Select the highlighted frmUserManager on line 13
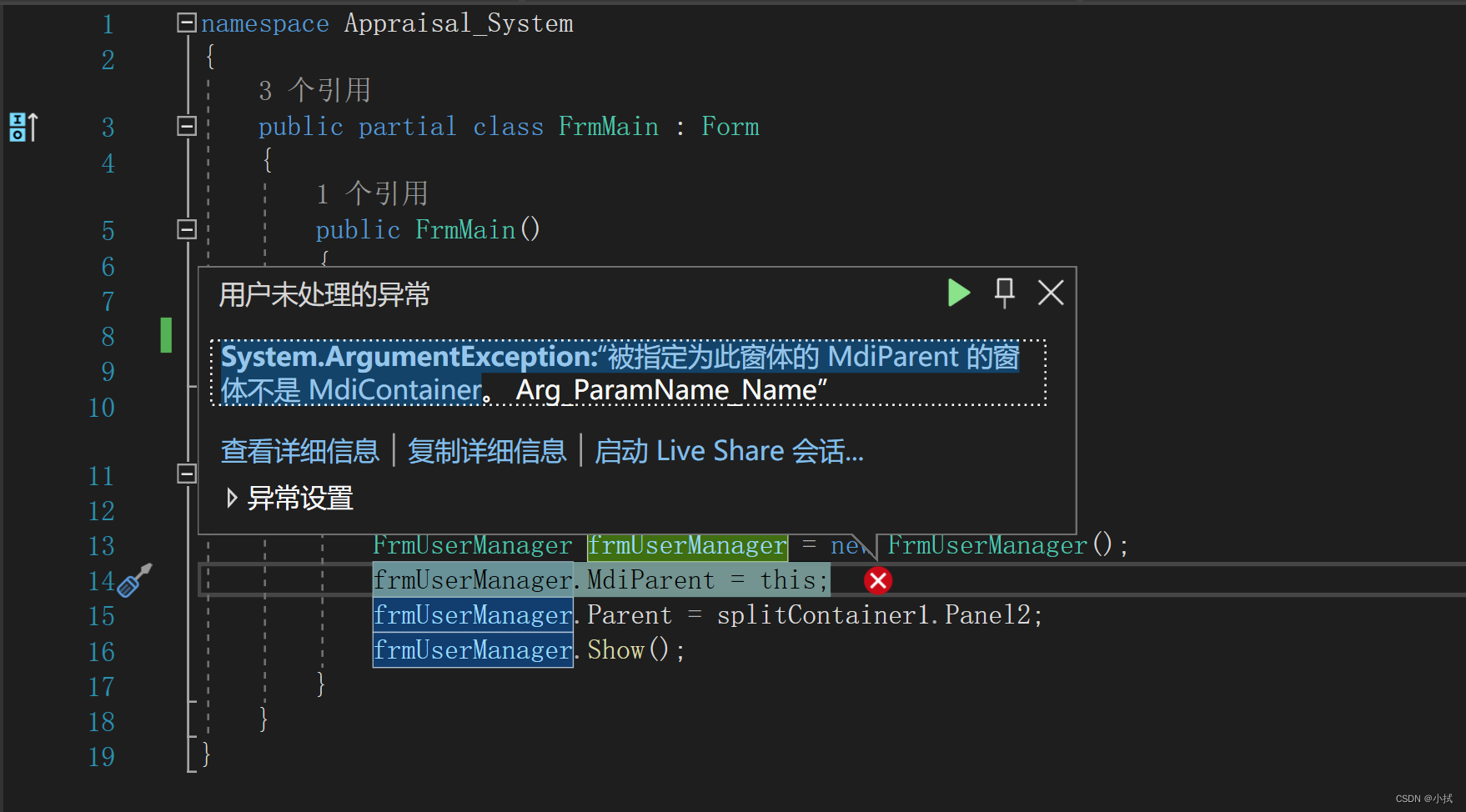Image resolution: width=1466 pixels, height=812 pixels. (x=686, y=545)
